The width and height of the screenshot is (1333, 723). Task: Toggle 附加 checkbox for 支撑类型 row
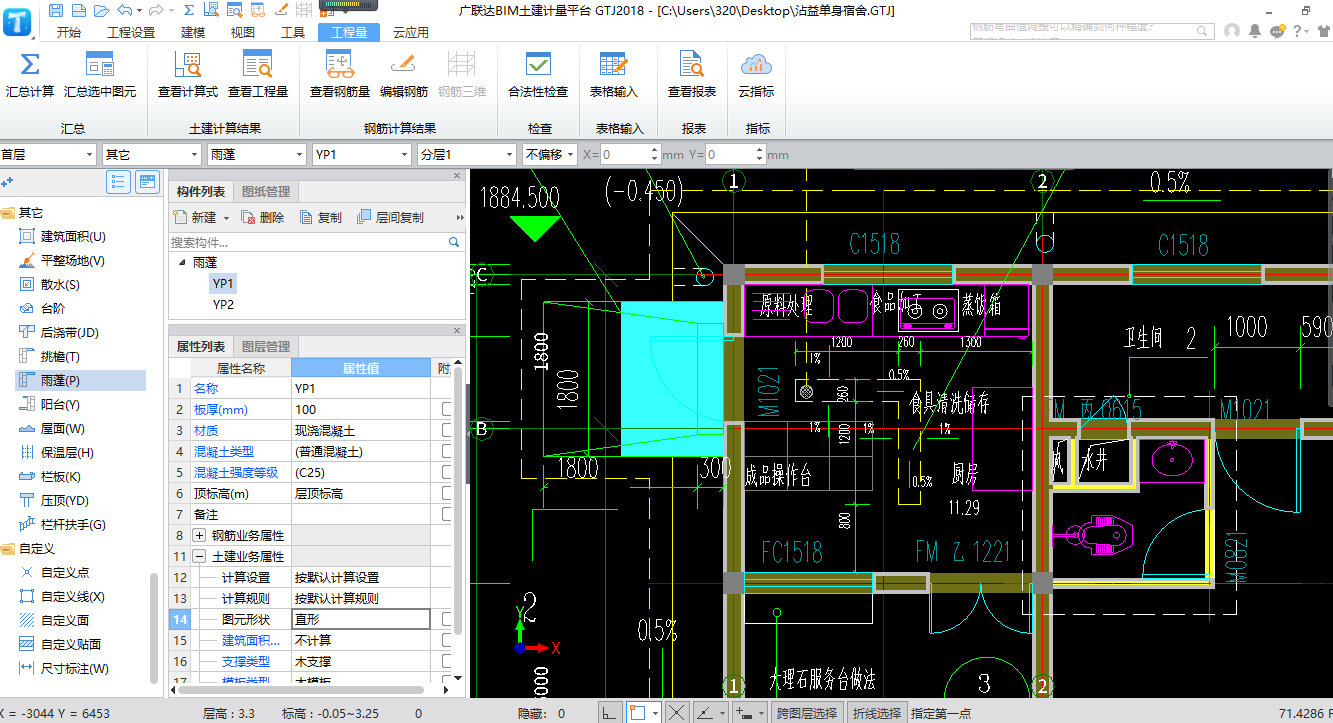pyautogui.click(x=448, y=661)
